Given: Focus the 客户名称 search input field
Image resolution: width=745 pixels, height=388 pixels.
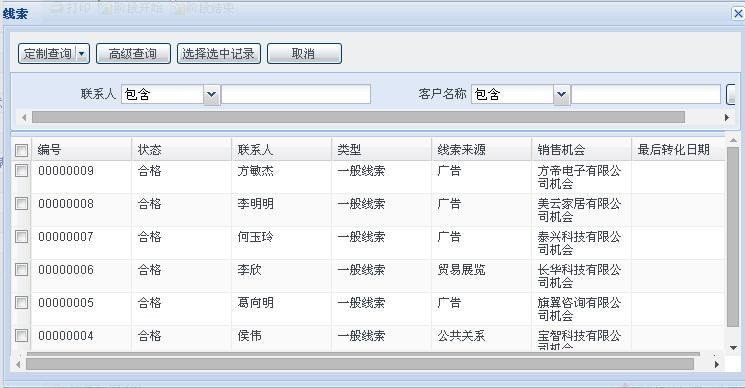Looking at the screenshot, I should click(x=646, y=94).
